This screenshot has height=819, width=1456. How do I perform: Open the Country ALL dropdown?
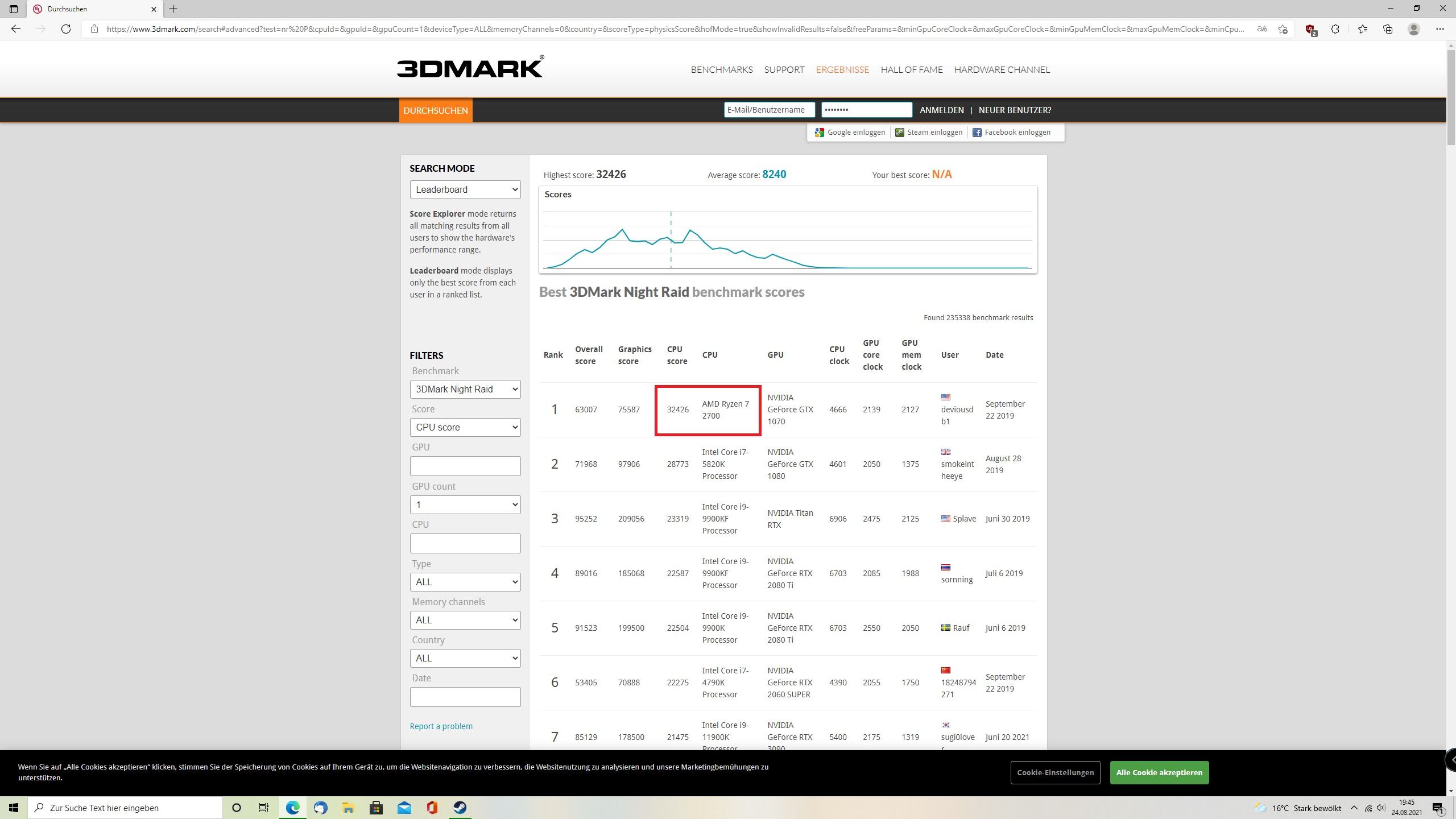pyautogui.click(x=465, y=659)
